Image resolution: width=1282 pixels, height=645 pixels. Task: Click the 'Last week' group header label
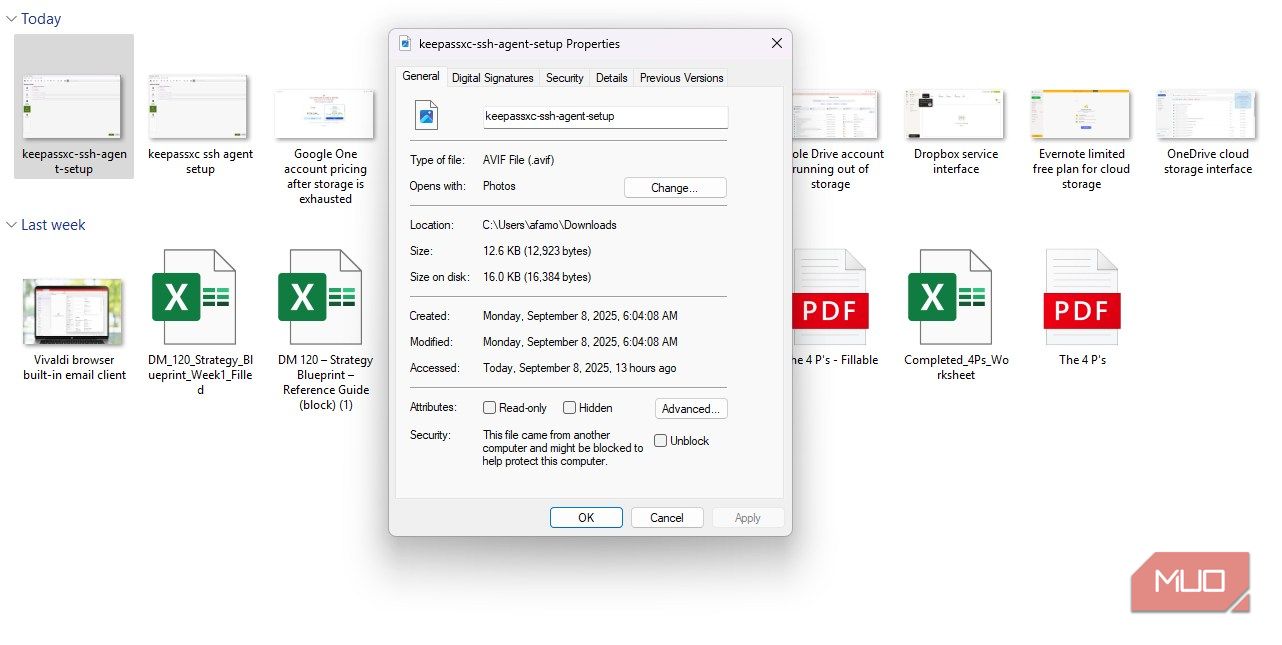pos(53,225)
